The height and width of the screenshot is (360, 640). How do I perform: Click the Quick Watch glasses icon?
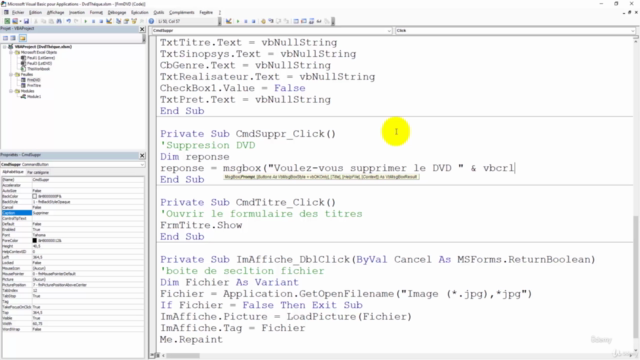(319, 21)
